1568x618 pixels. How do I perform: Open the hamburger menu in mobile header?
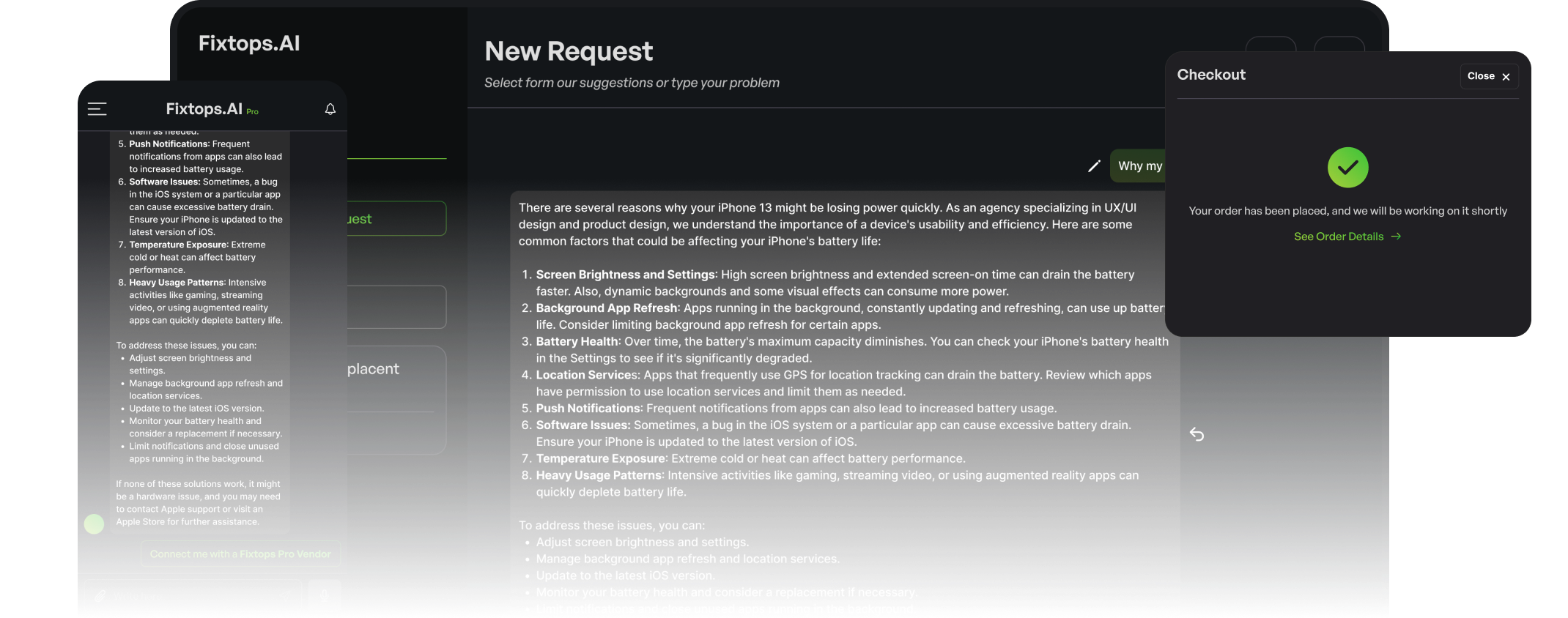pyautogui.click(x=97, y=109)
